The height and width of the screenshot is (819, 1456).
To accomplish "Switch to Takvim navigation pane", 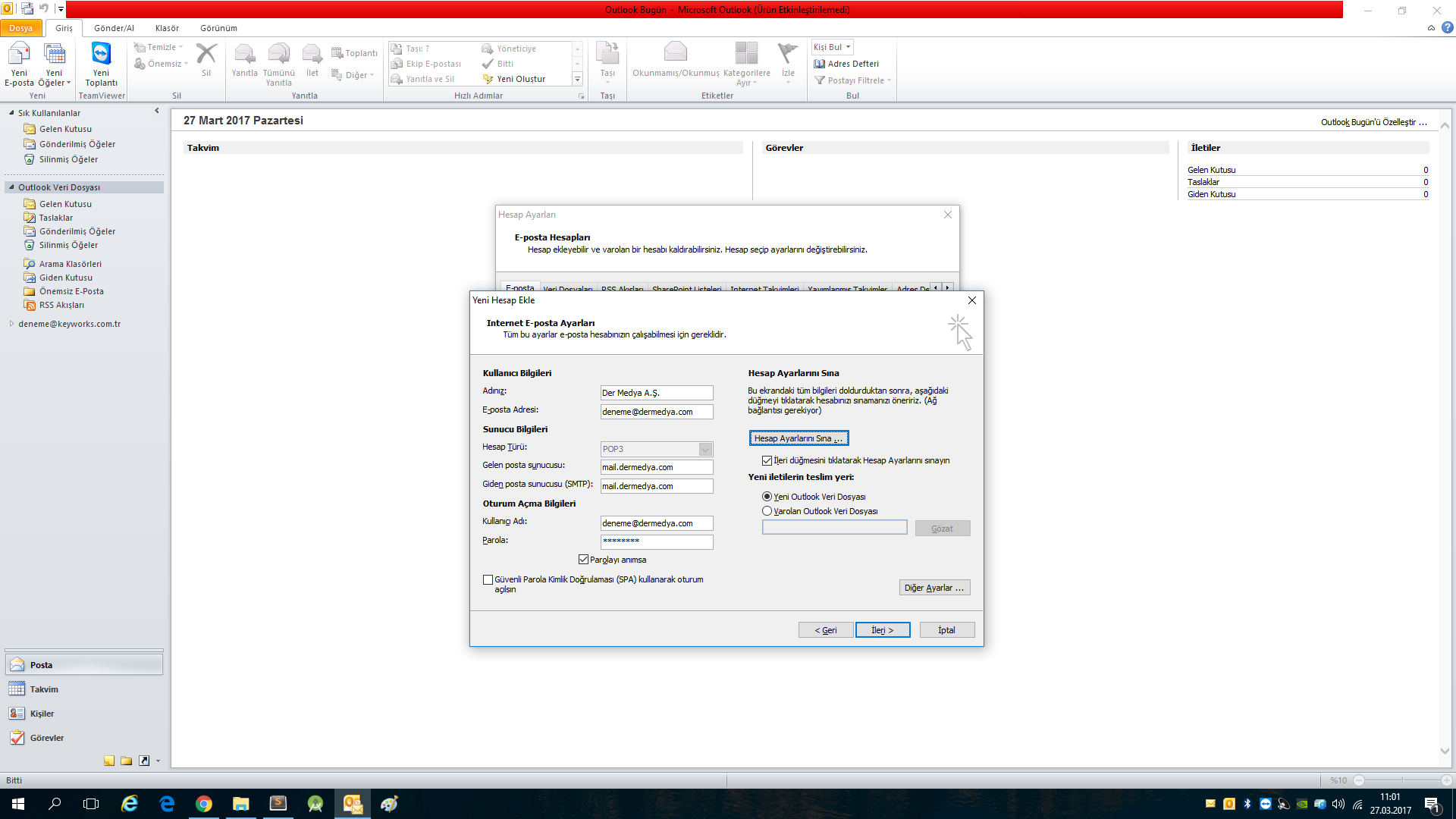I will pyautogui.click(x=84, y=689).
